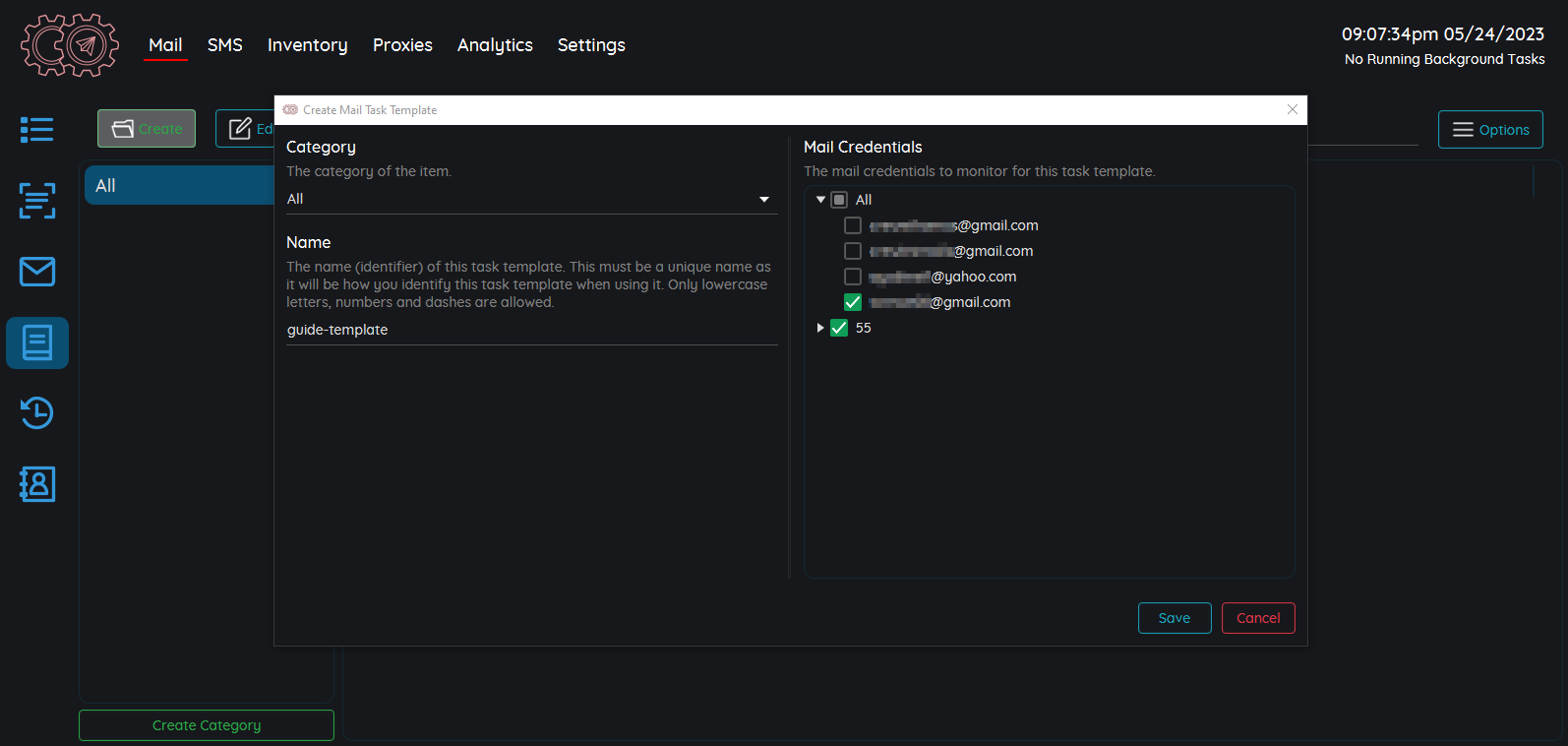Open the Analytics tab

pos(495,45)
